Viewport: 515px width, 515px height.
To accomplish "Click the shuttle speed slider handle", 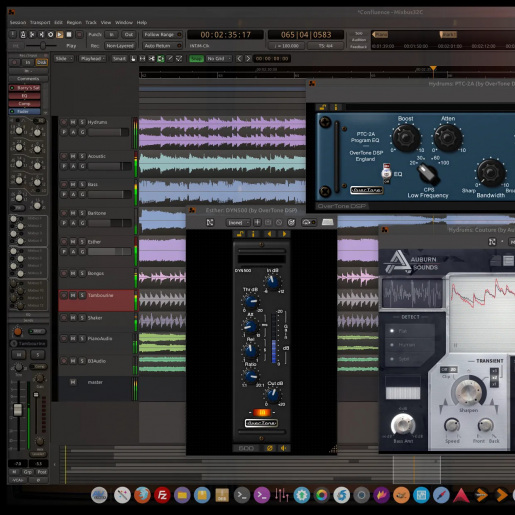I will tap(43, 46).
